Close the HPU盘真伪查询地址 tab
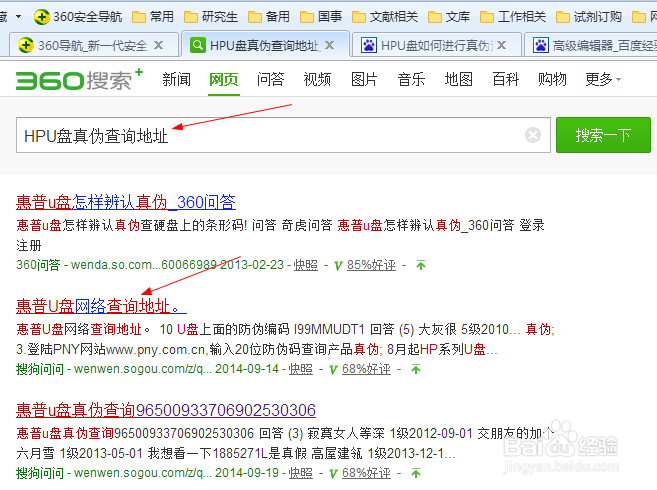 [x=330, y=45]
